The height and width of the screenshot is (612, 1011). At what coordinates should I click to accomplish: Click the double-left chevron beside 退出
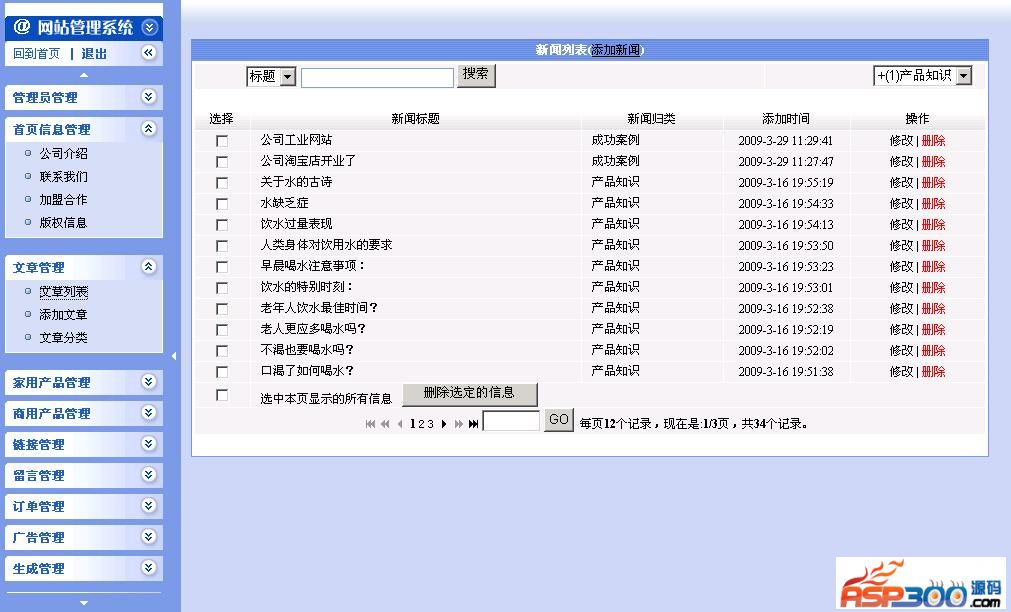pyautogui.click(x=148, y=53)
